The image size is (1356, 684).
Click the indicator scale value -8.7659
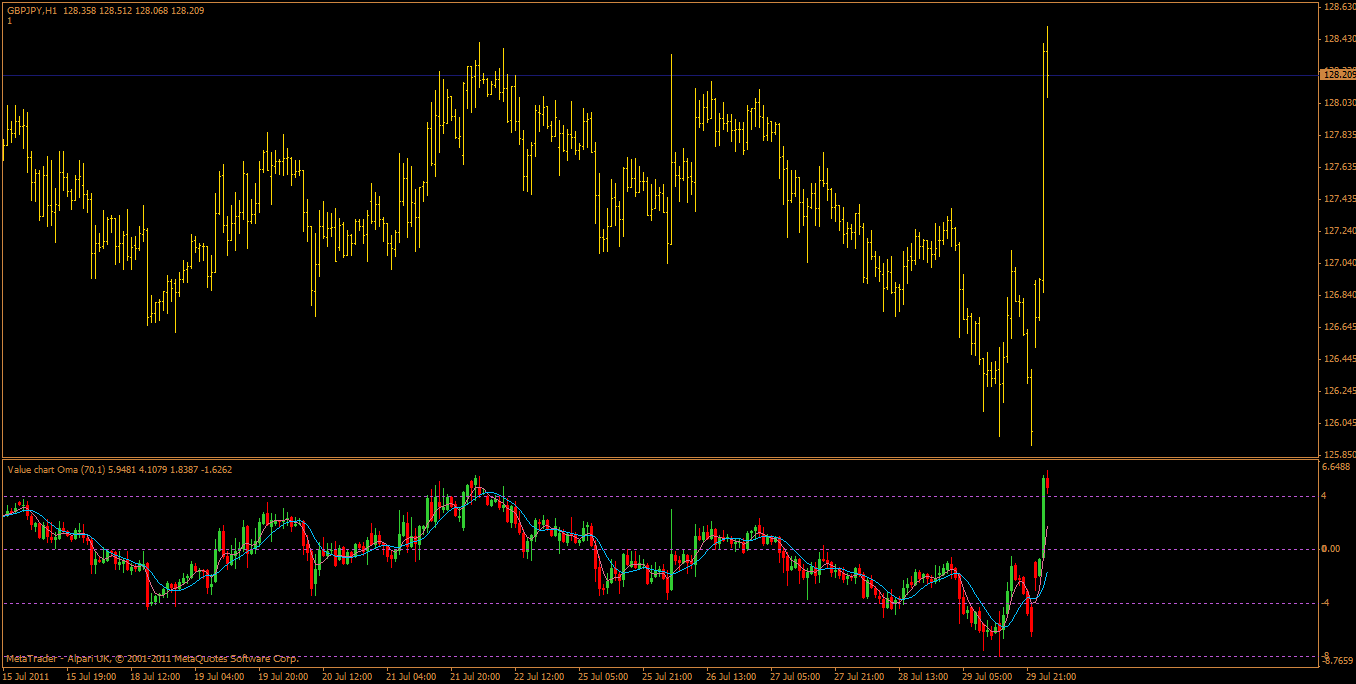pyautogui.click(x=1337, y=660)
